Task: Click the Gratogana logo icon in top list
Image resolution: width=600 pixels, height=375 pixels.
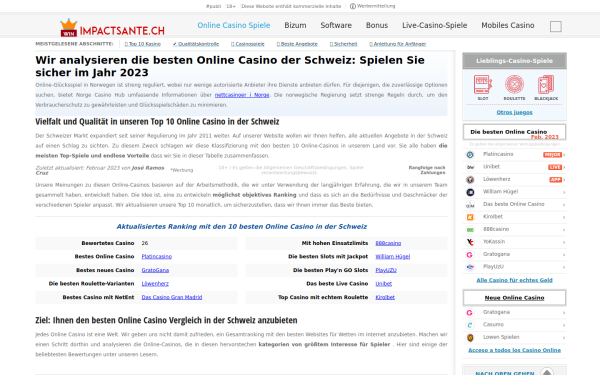Action: point(470,254)
